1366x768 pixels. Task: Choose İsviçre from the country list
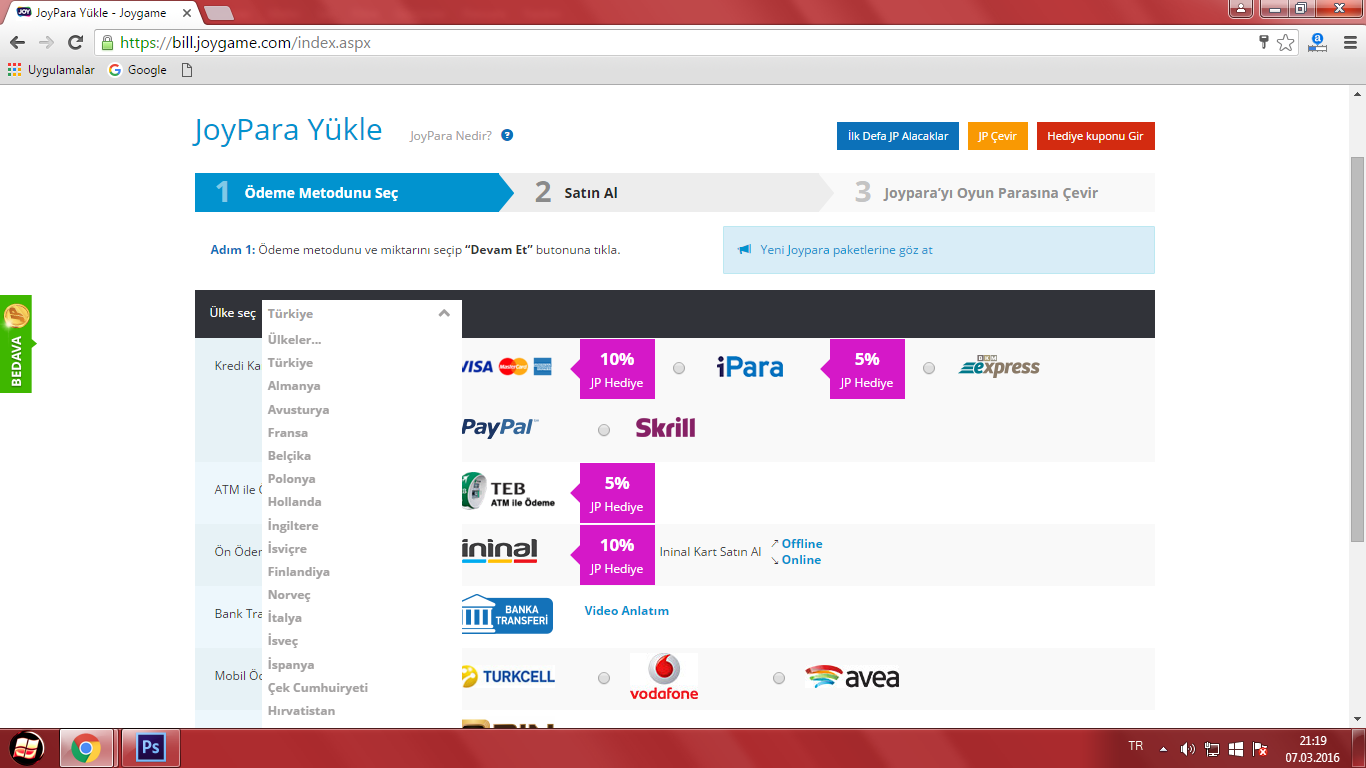coord(287,549)
